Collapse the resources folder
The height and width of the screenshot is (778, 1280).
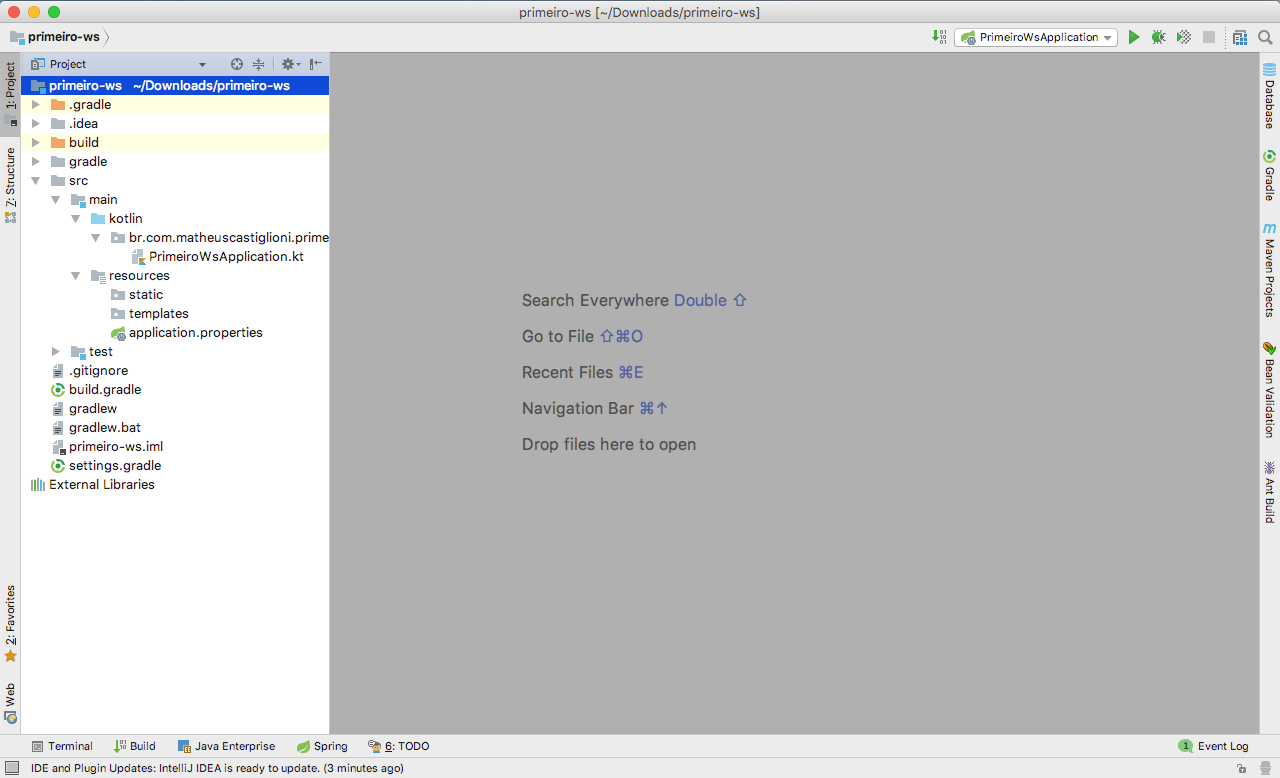click(x=76, y=276)
